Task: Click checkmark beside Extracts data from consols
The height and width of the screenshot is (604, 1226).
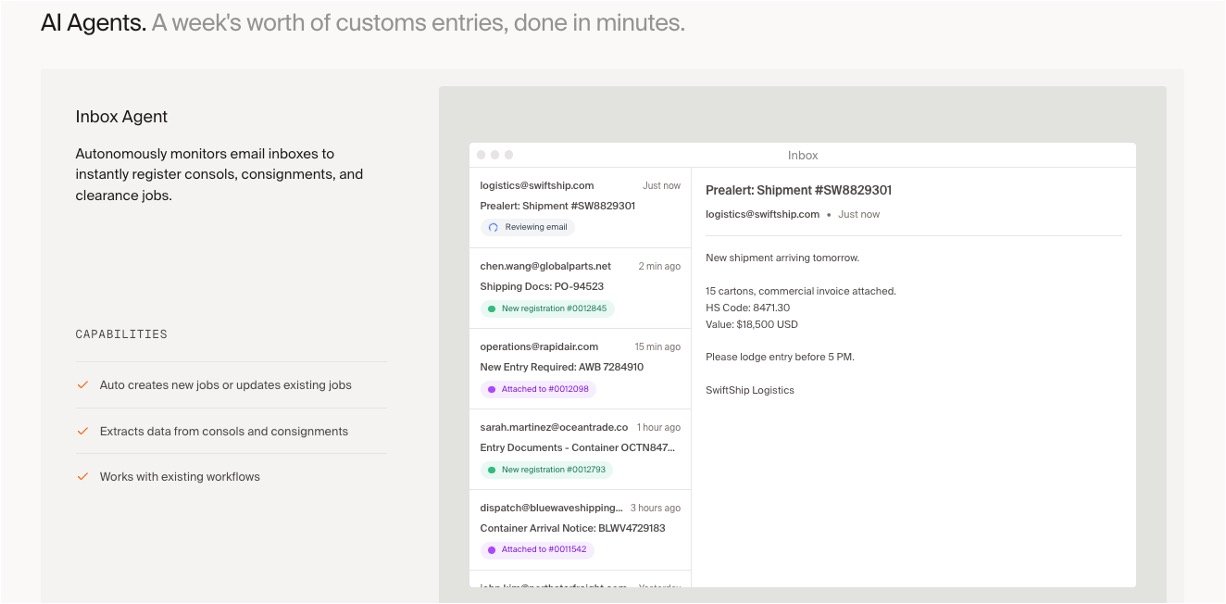Action: click(83, 431)
